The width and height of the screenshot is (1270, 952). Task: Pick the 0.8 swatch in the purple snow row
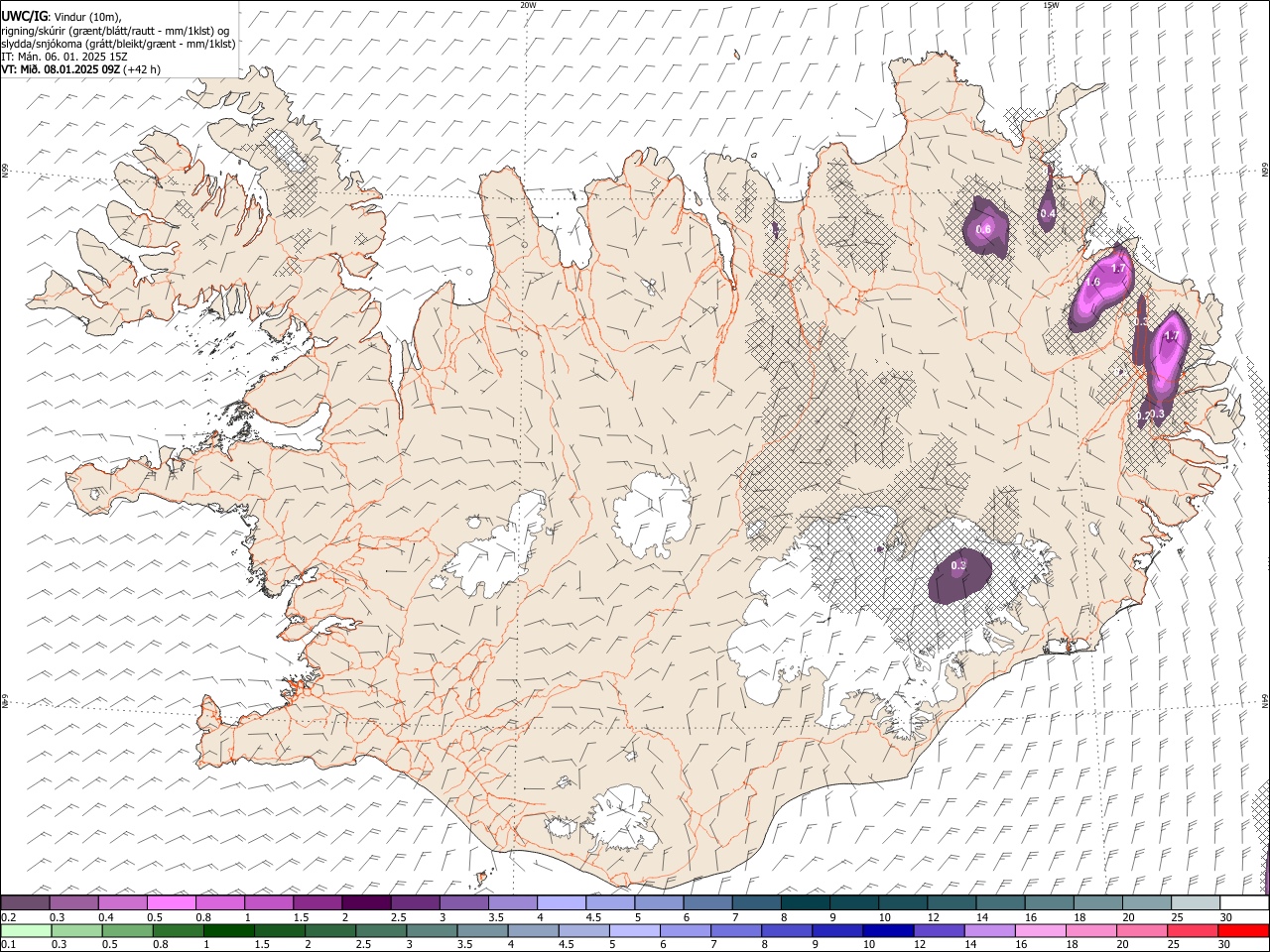tap(219, 902)
